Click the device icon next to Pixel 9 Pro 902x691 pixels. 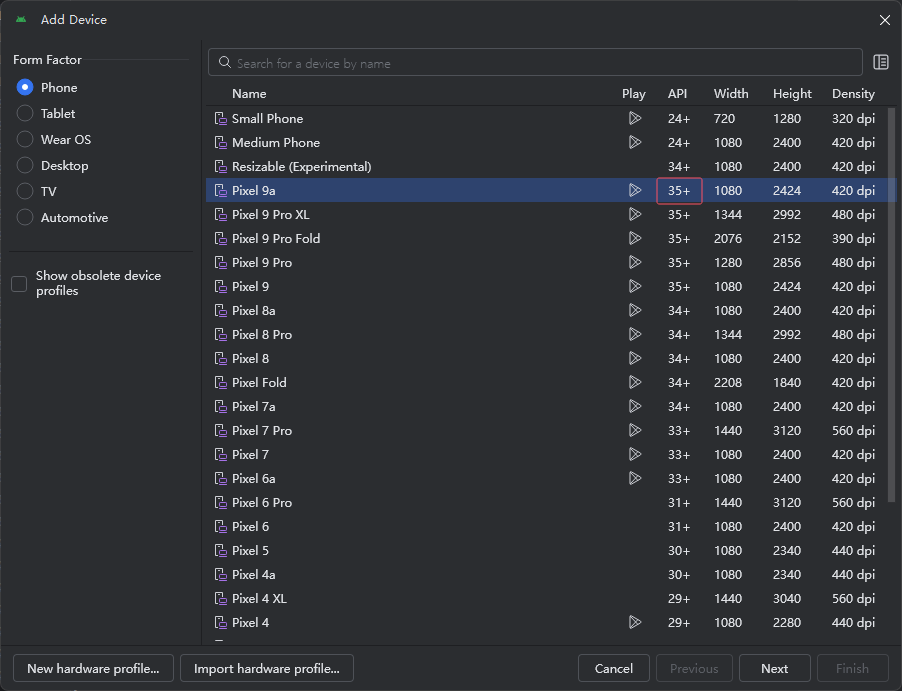coord(221,263)
